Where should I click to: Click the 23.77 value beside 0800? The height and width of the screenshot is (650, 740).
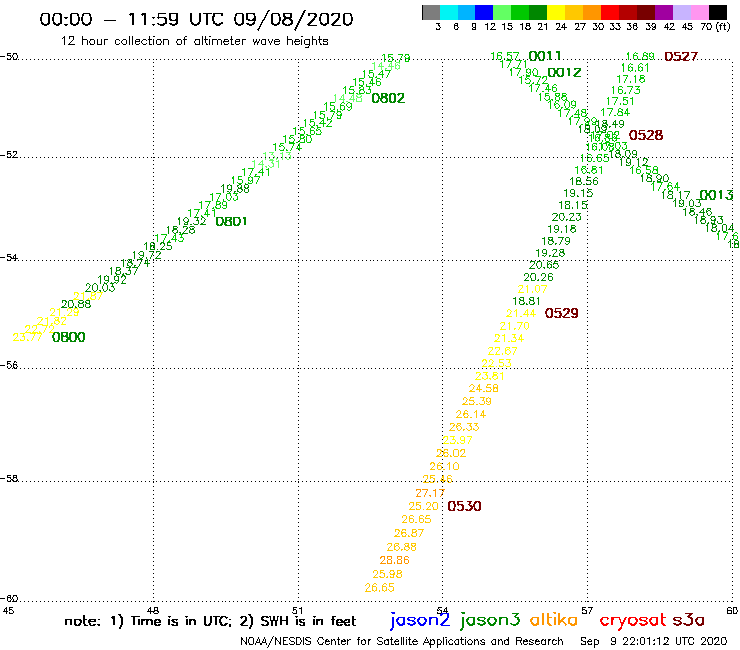click(27, 337)
